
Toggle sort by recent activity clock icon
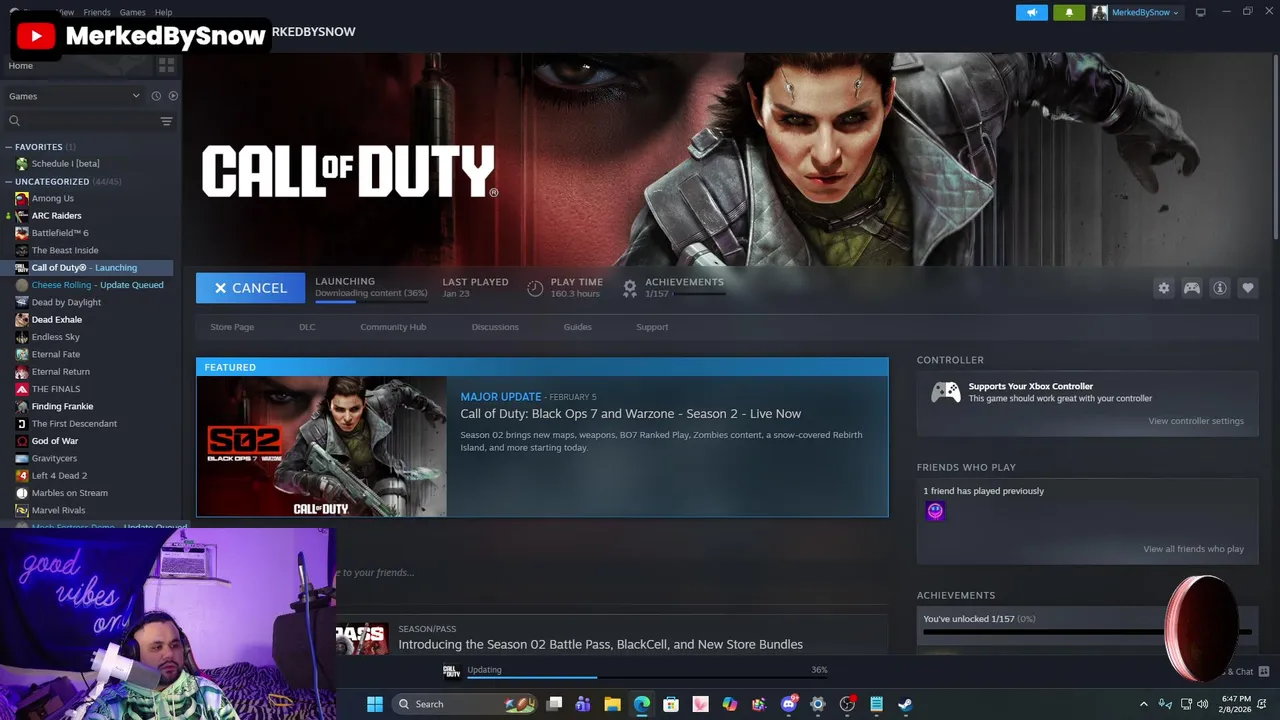pyautogui.click(x=156, y=96)
